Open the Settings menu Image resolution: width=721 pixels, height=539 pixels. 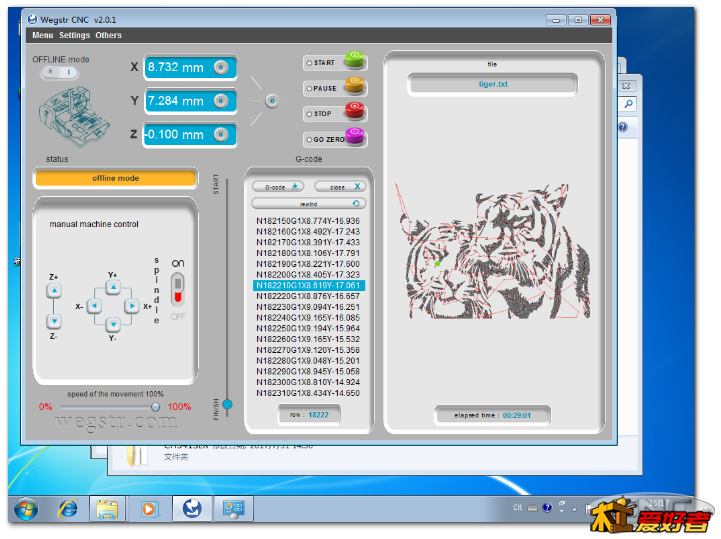[x=74, y=35]
